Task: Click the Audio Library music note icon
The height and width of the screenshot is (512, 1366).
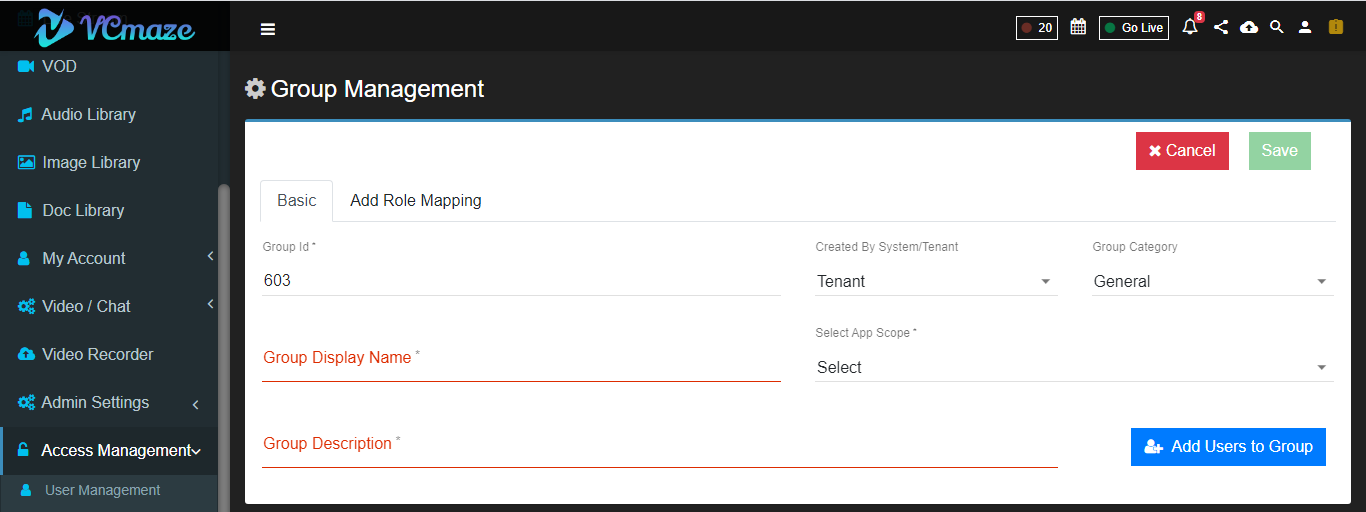Action: coord(25,114)
